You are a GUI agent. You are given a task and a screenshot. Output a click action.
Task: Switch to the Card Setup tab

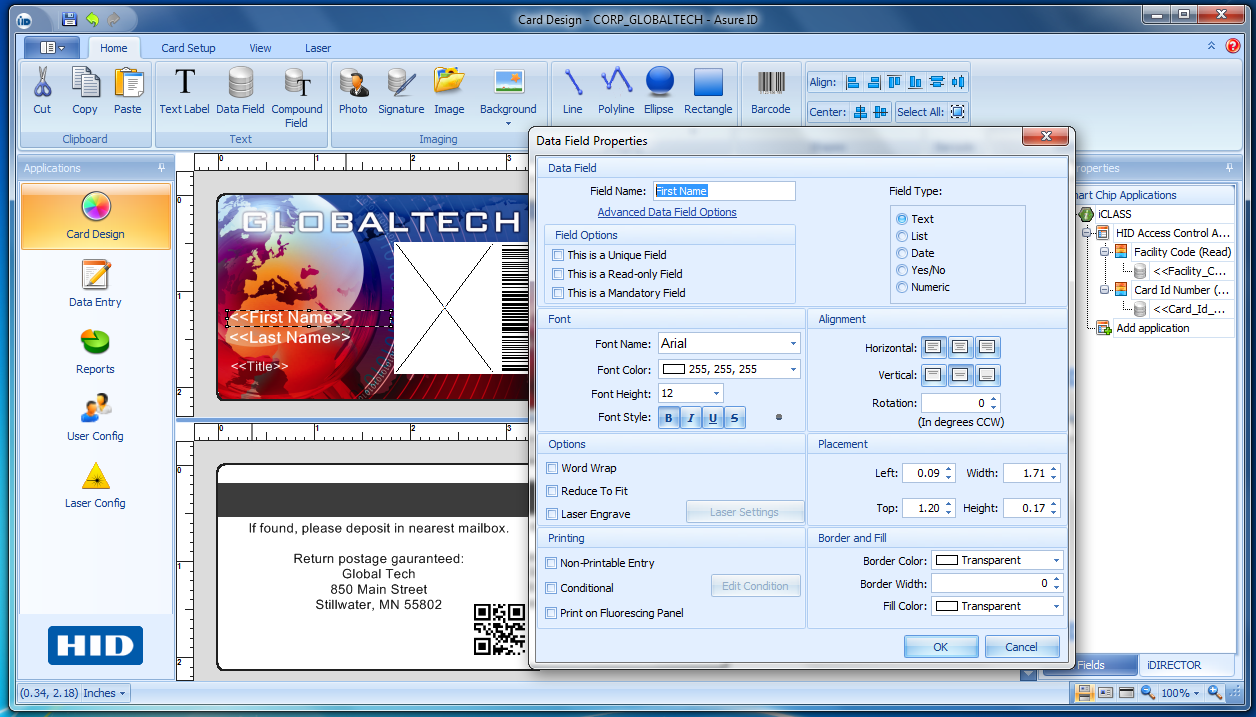pyautogui.click(x=188, y=48)
